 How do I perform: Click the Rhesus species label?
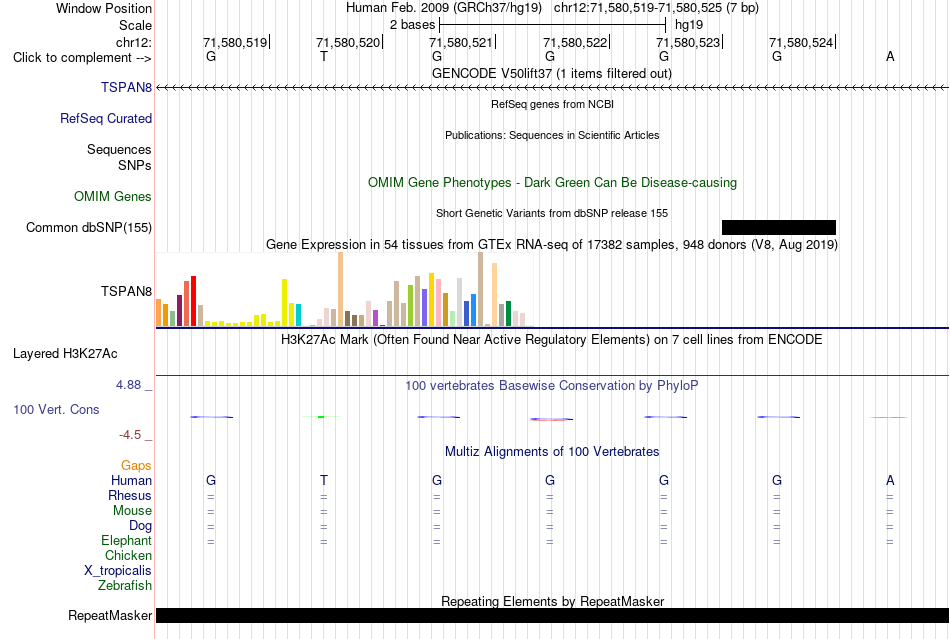(130, 496)
